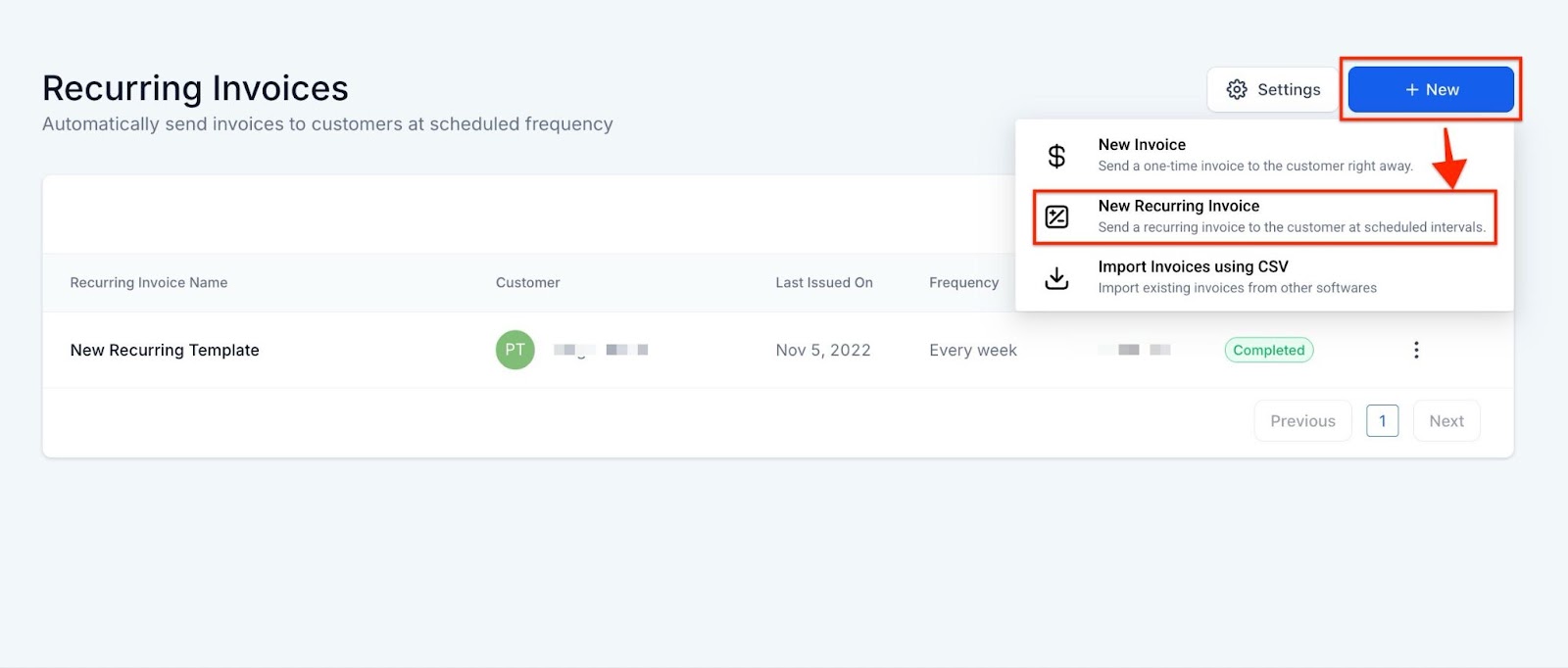1568x668 pixels.
Task: Go to the Next page
Action: [x=1445, y=421]
